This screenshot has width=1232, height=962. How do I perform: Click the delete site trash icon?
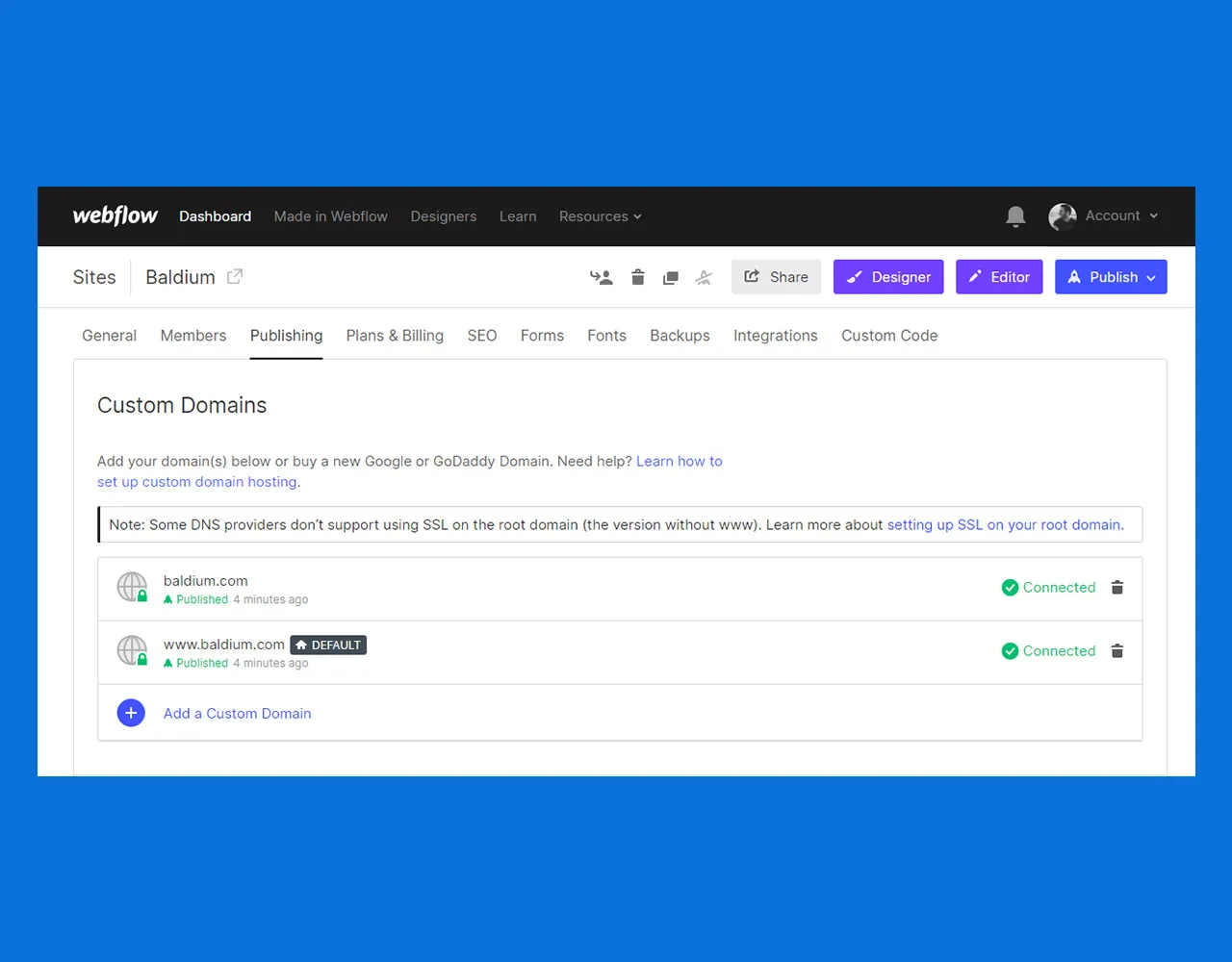(x=637, y=277)
